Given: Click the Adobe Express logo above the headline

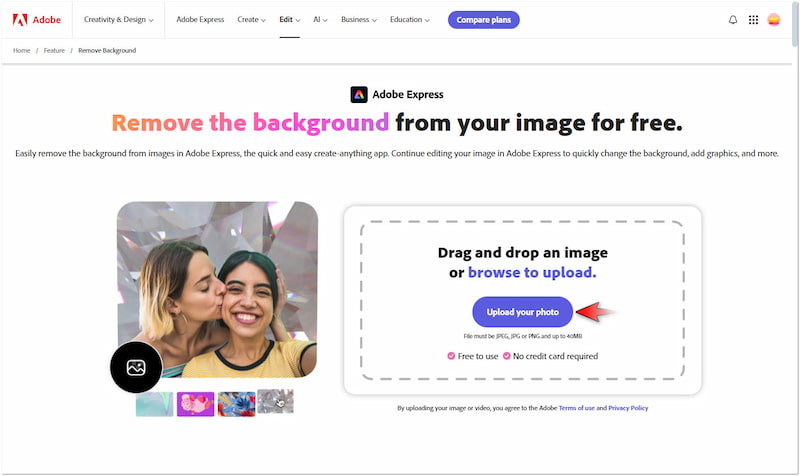Looking at the screenshot, I should tap(359, 95).
